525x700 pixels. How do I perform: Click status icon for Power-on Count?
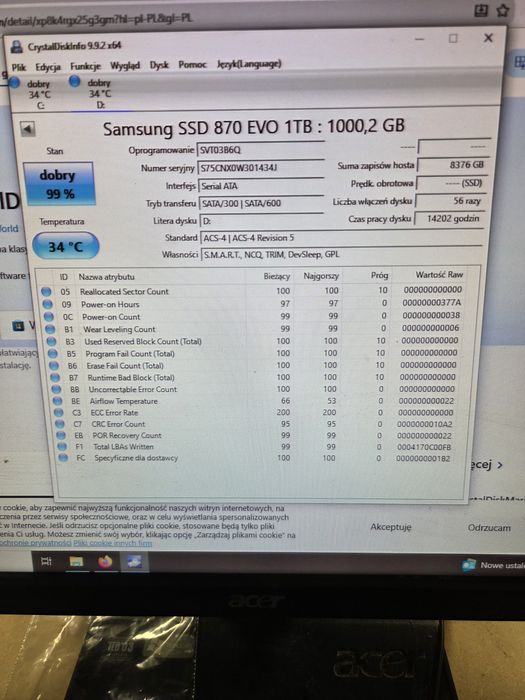point(49,317)
